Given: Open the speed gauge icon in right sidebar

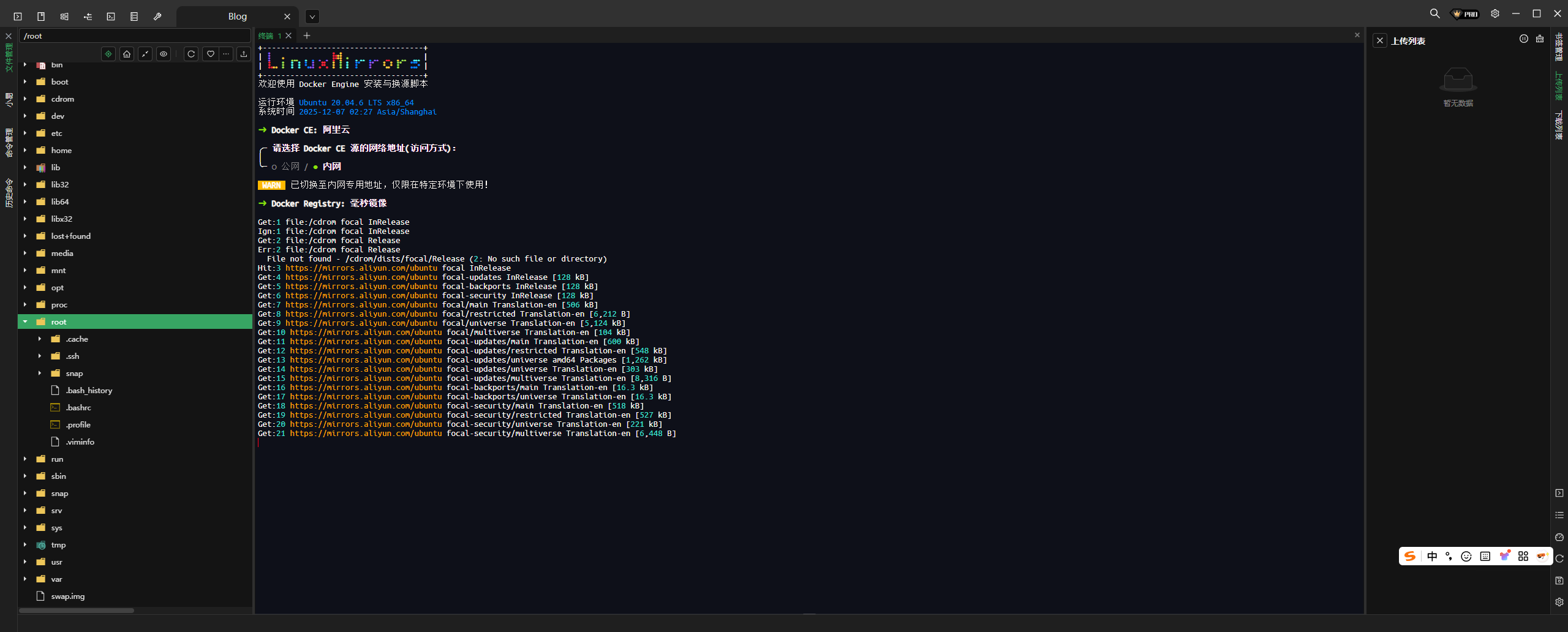Looking at the screenshot, I should [1559, 537].
